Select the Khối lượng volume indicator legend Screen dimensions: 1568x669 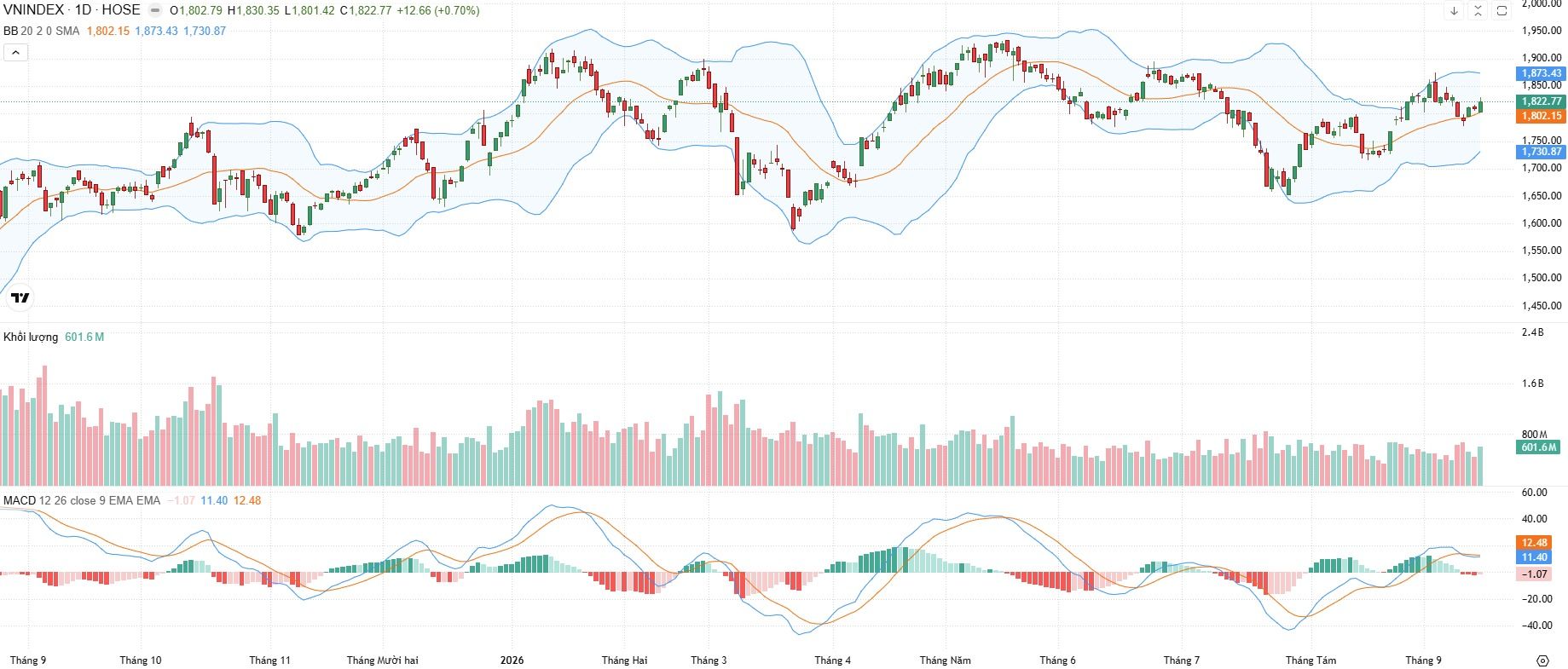pyautogui.click(x=31, y=337)
